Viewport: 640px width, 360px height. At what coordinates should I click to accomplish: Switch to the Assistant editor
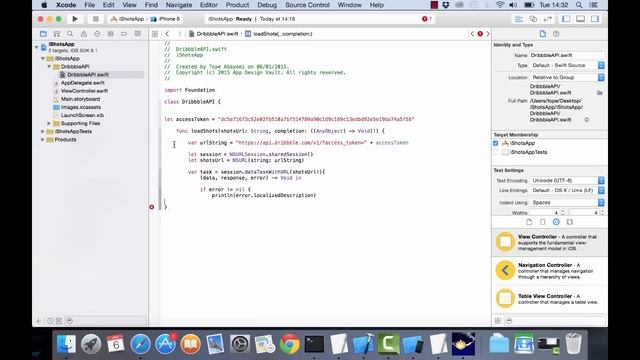click(x=533, y=19)
